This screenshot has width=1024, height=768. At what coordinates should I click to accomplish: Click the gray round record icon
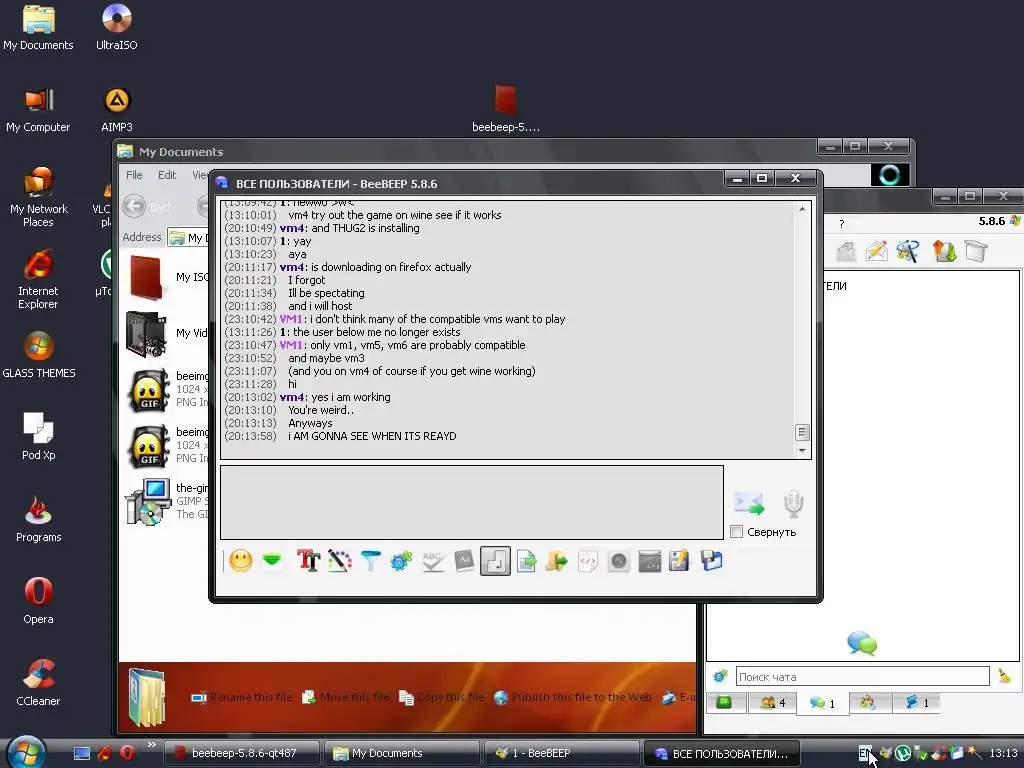[x=618, y=561]
